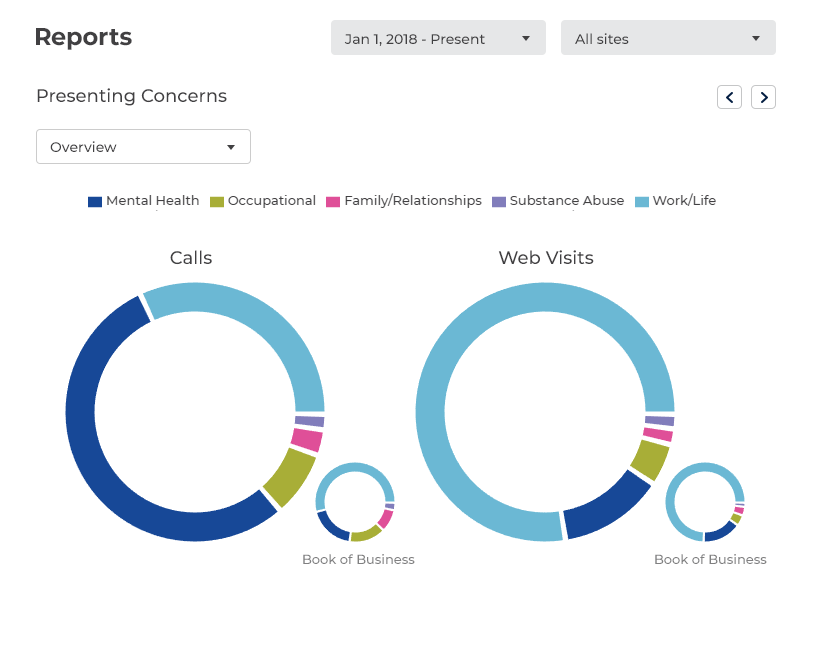Open the All sites dropdown
Image resolution: width=815 pixels, height=652 pixels.
pos(668,38)
